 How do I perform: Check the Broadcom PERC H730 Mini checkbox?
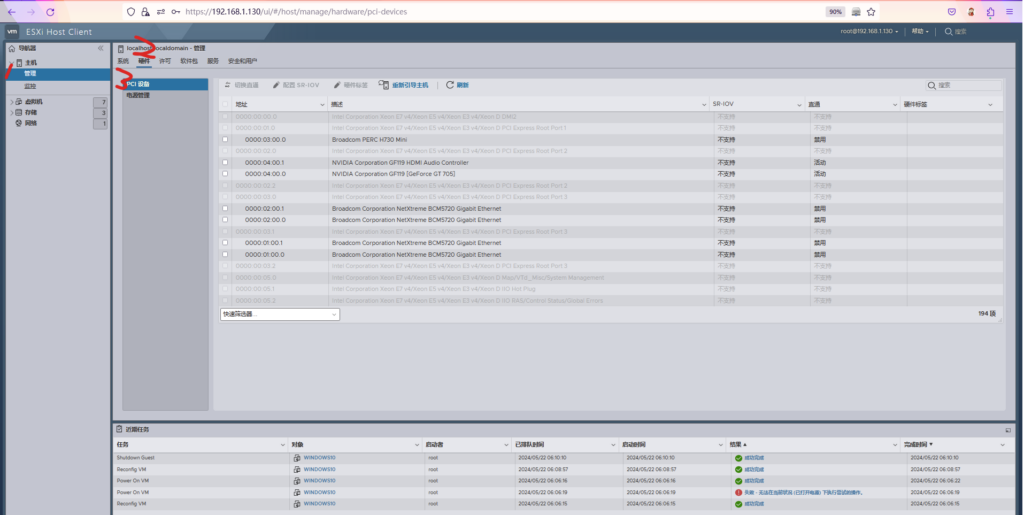(225, 140)
